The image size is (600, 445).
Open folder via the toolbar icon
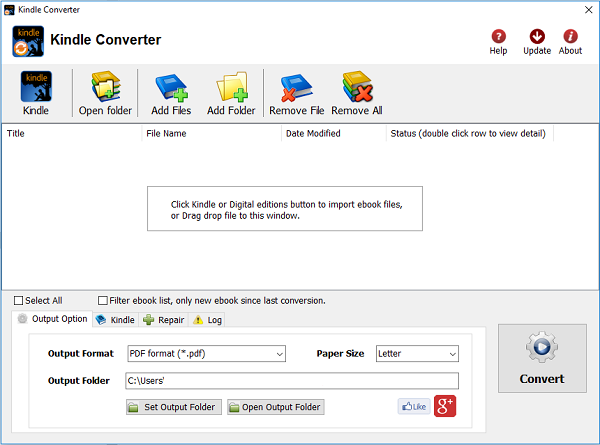coord(106,86)
